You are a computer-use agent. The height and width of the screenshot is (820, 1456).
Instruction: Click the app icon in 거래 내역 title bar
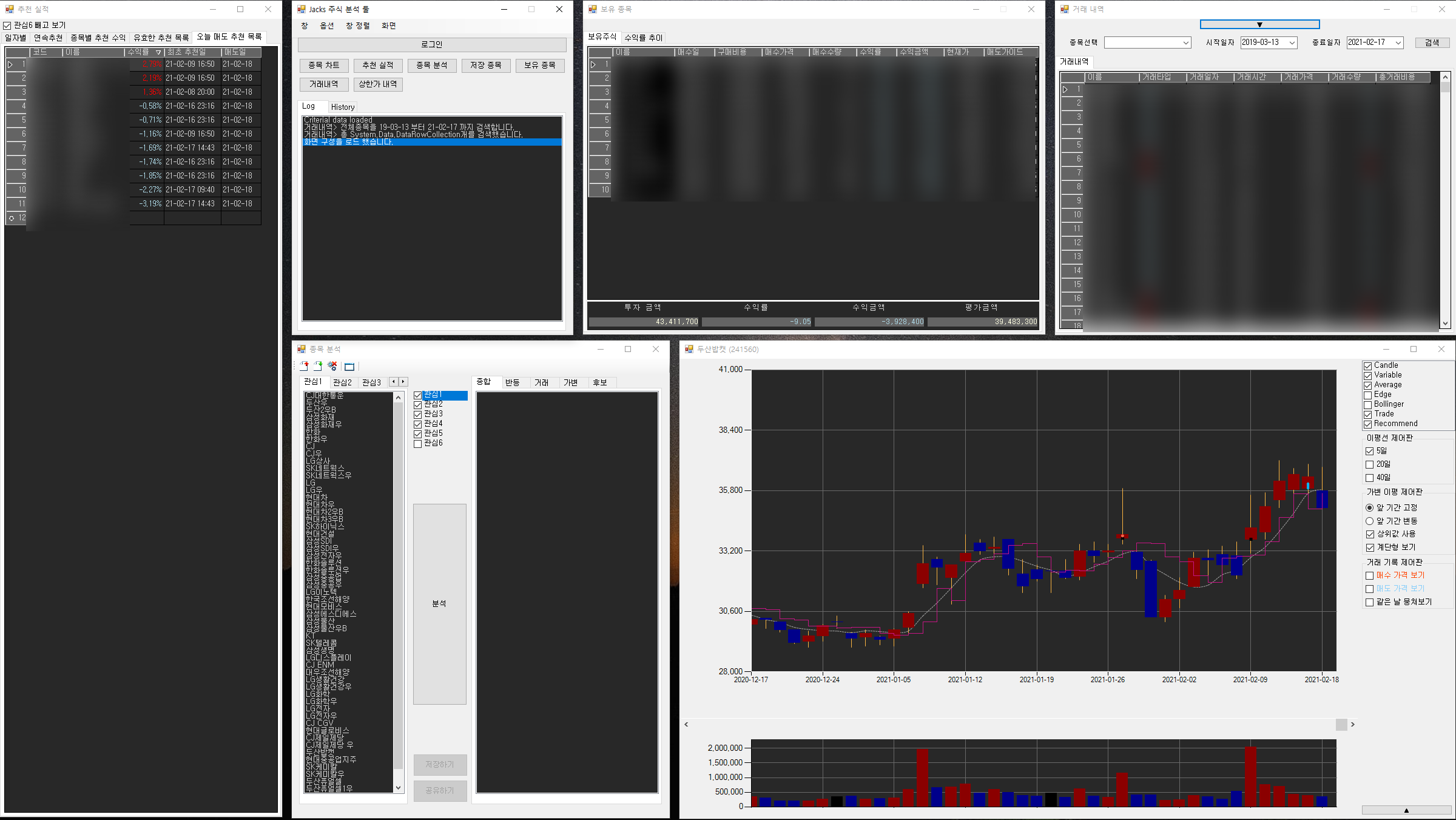tap(1065, 9)
